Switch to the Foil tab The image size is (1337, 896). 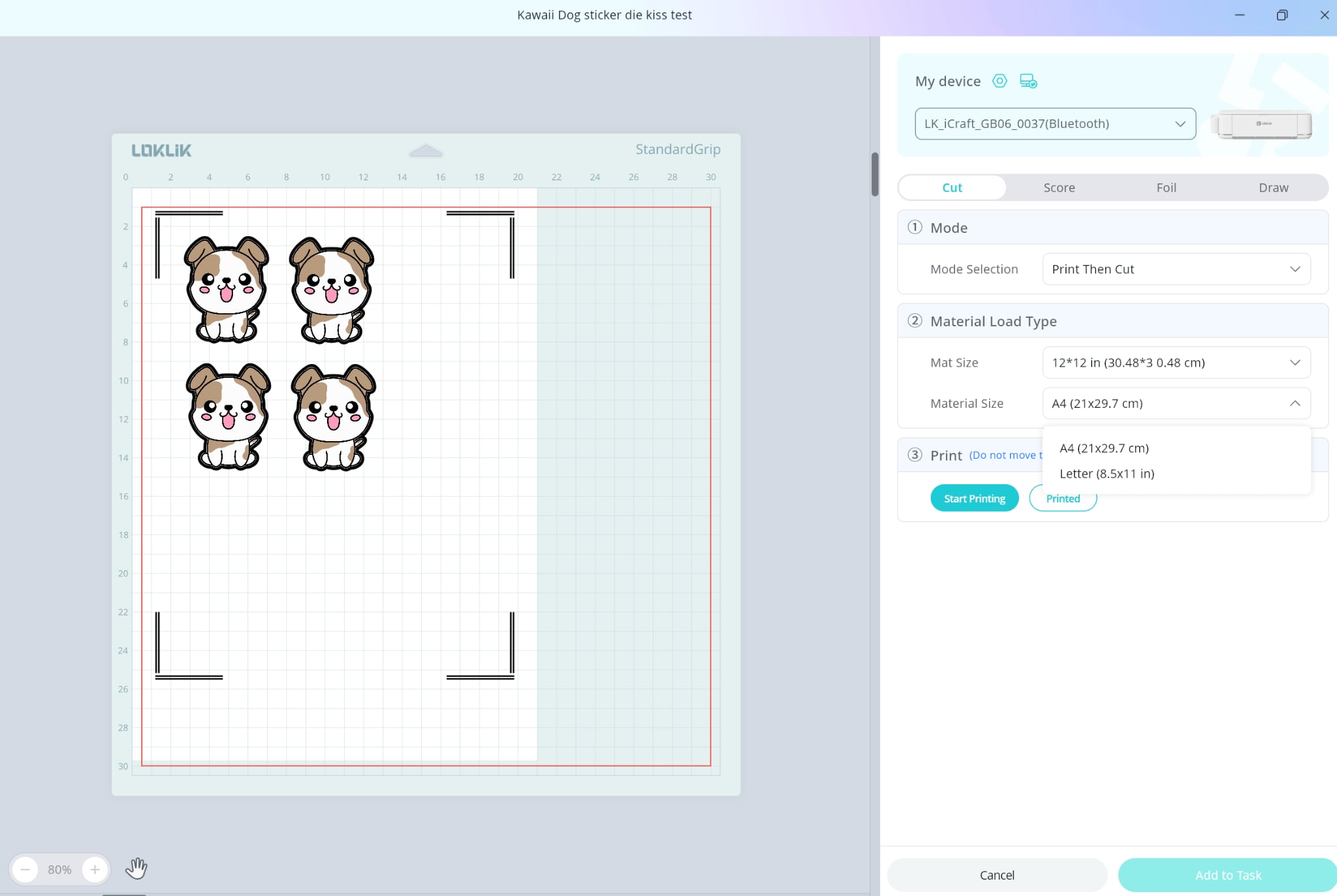(1166, 188)
